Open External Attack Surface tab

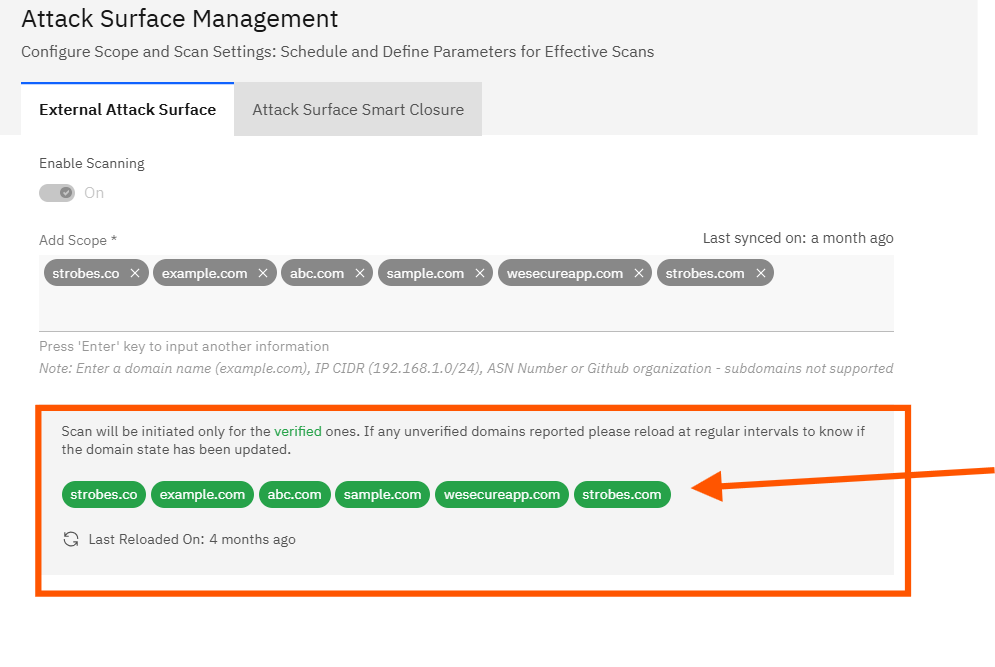pos(127,110)
